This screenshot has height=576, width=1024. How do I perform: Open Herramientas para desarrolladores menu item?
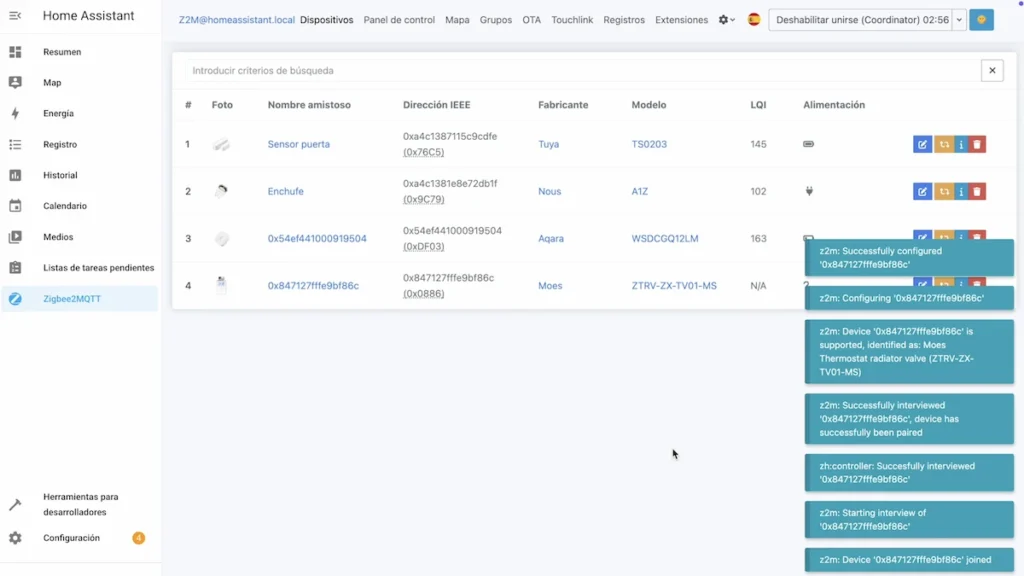point(81,504)
